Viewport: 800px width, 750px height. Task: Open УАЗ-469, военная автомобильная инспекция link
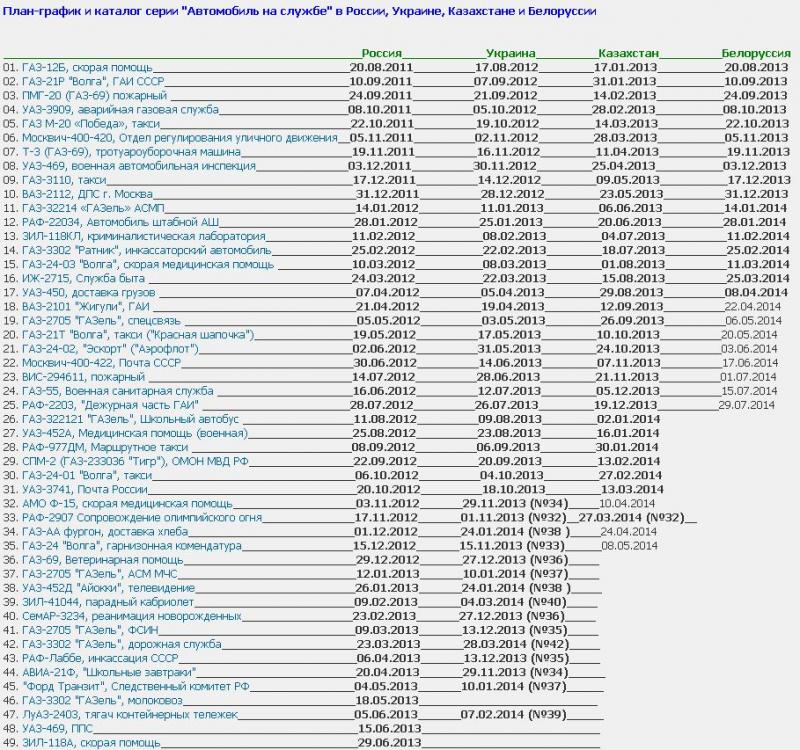tap(139, 166)
